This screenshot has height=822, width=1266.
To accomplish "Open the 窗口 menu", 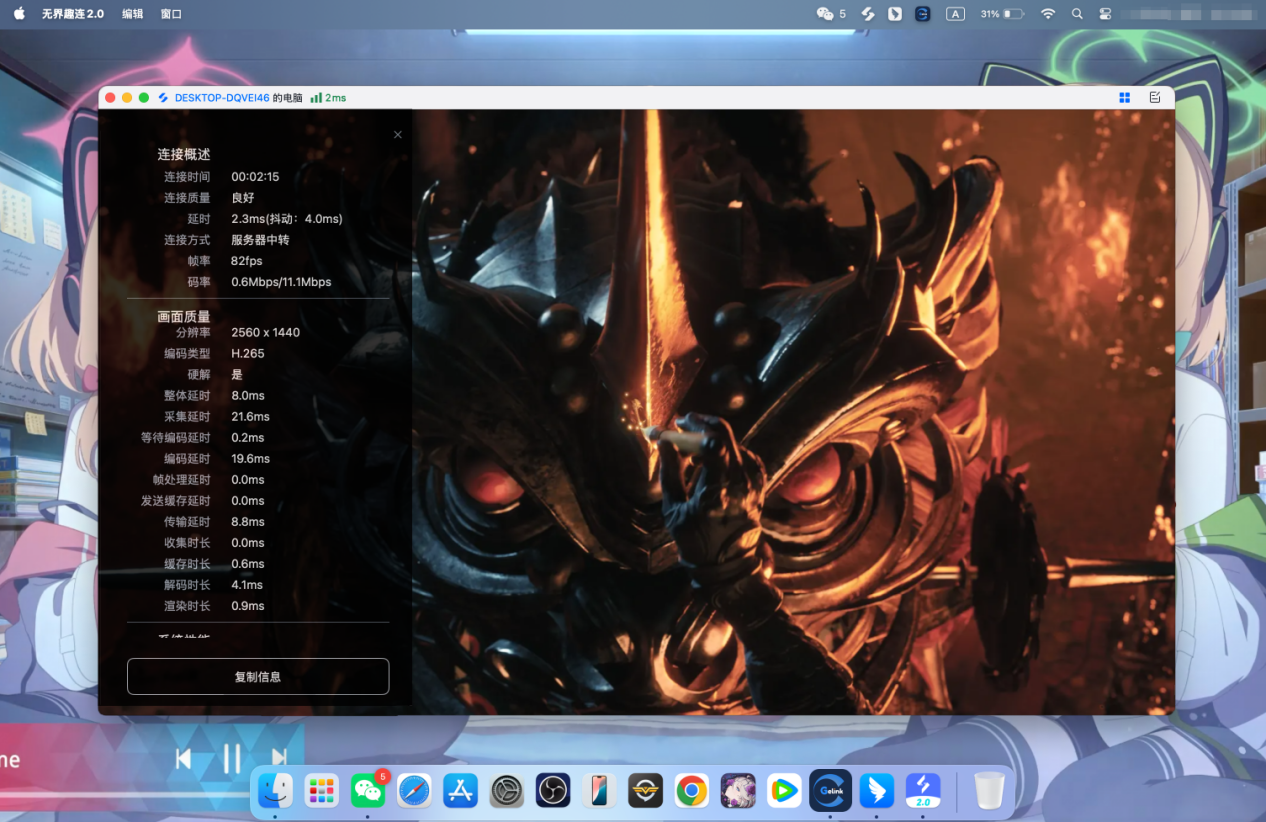I will coord(171,14).
